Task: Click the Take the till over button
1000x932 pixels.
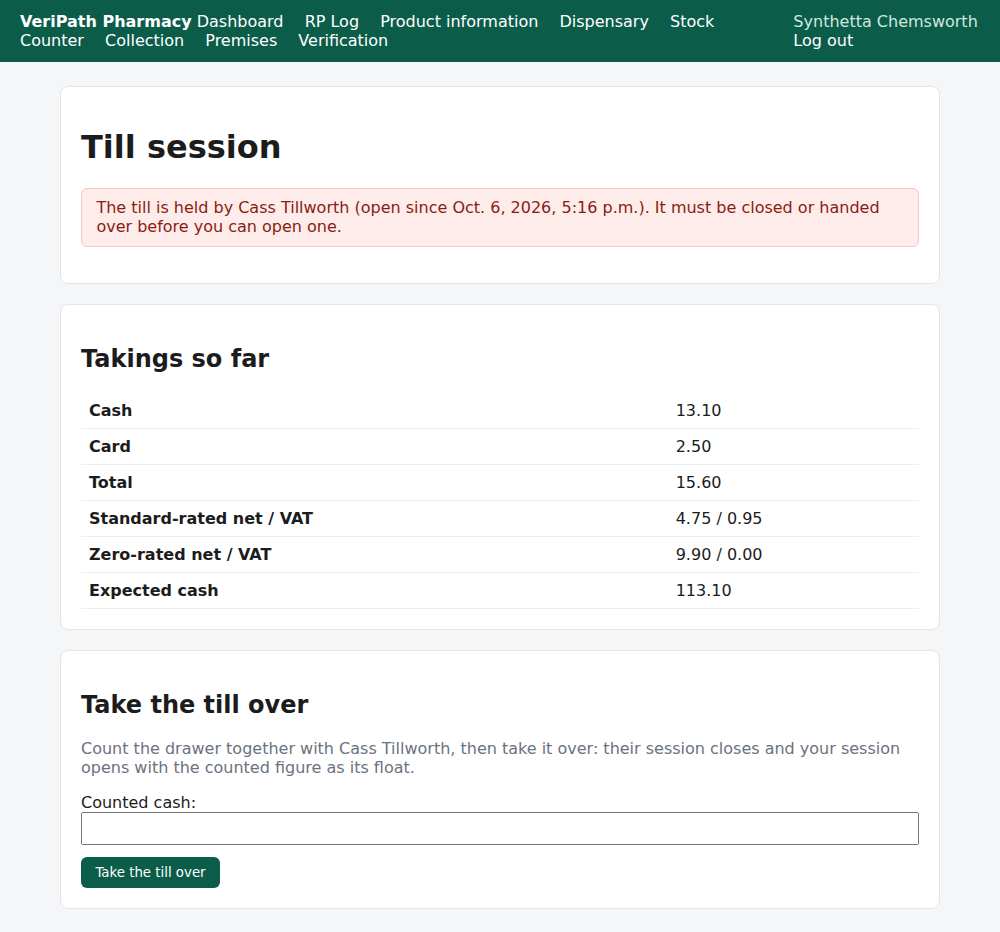Action: pos(151,872)
